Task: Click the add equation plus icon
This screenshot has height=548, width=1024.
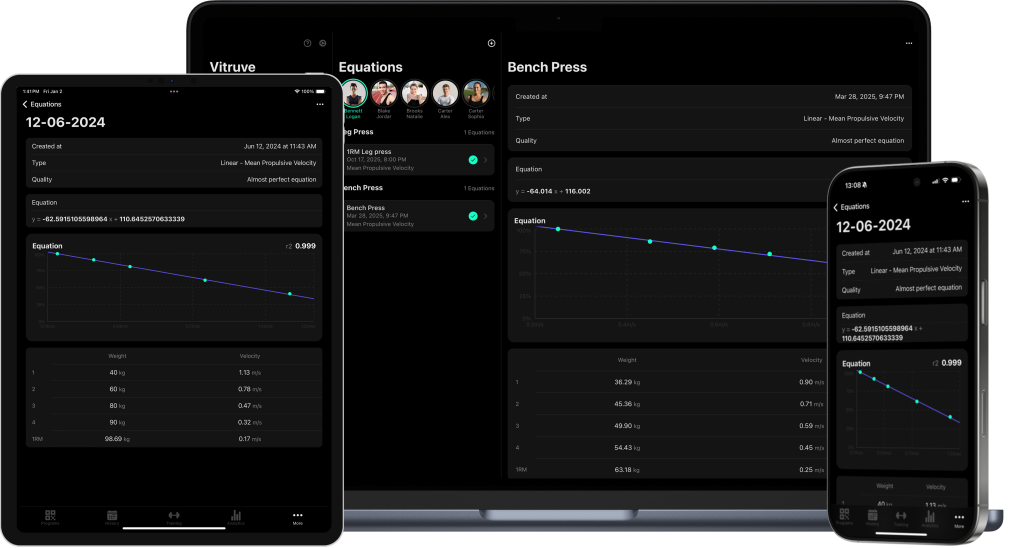Action: [x=491, y=43]
